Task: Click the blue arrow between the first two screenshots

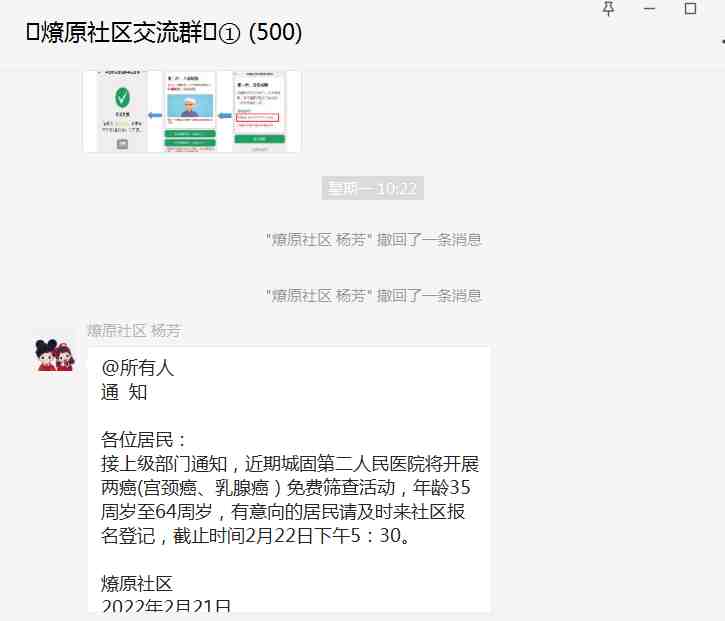Action: (155, 116)
